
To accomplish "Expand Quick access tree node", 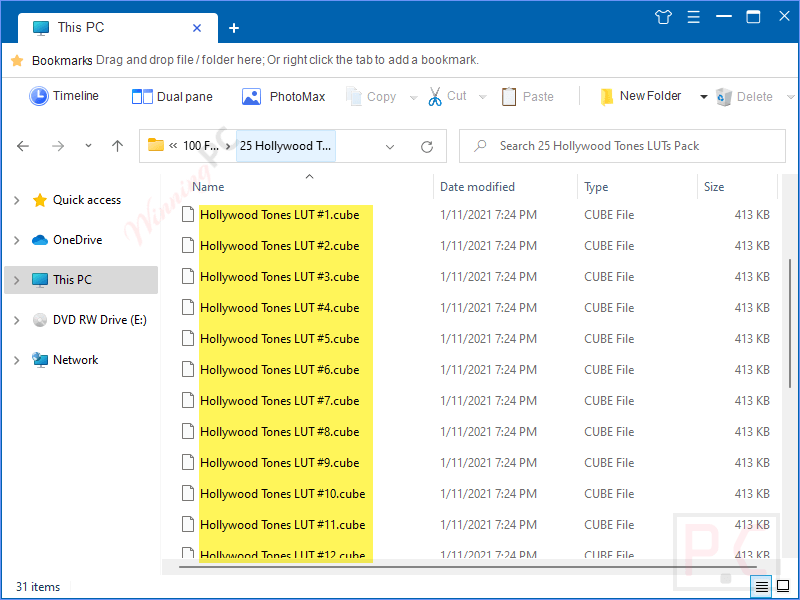I will coord(16,200).
